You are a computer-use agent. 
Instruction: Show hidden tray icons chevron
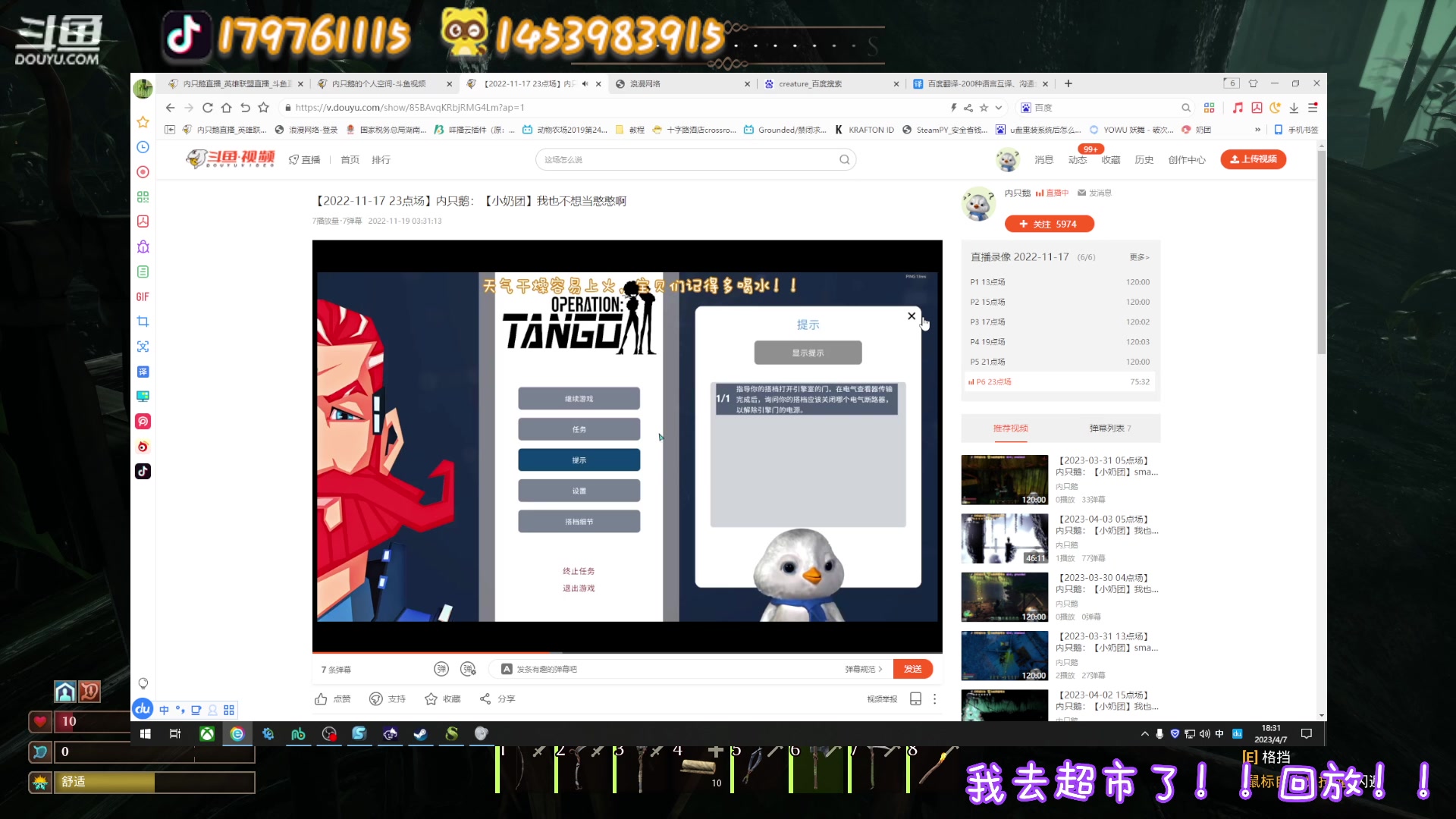(1144, 734)
